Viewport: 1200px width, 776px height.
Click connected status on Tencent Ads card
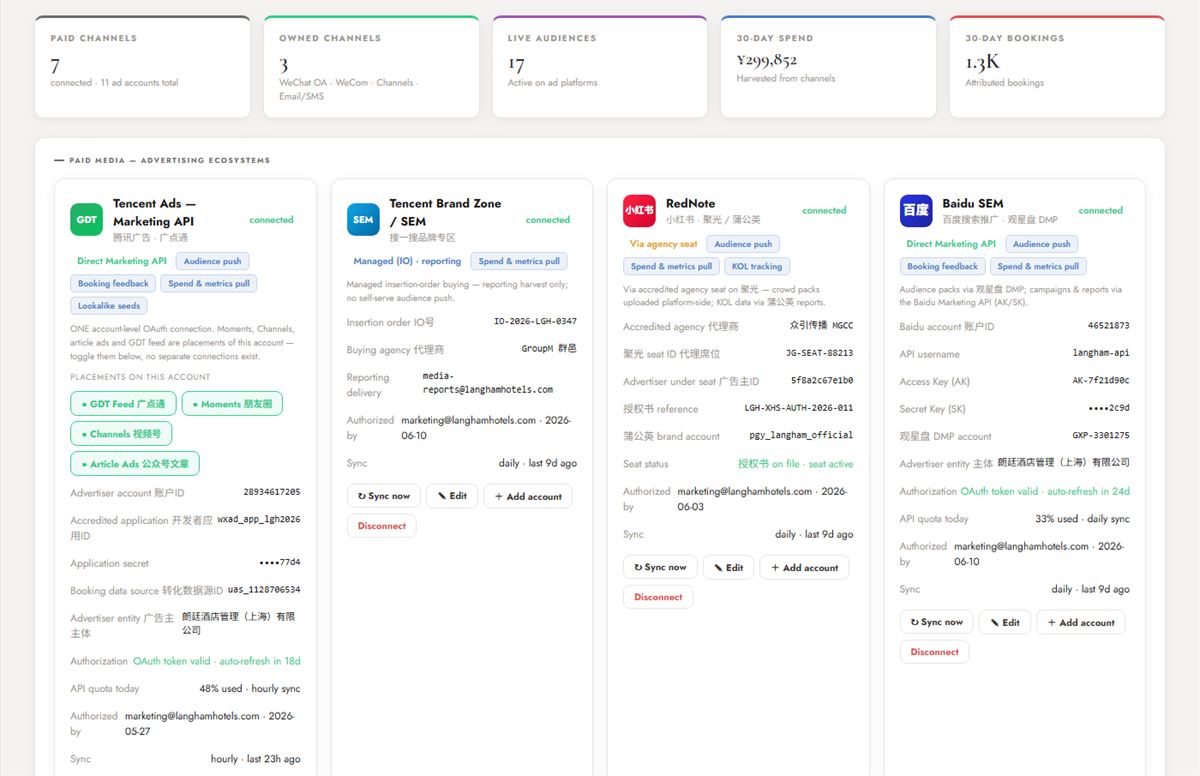tap(272, 220)
